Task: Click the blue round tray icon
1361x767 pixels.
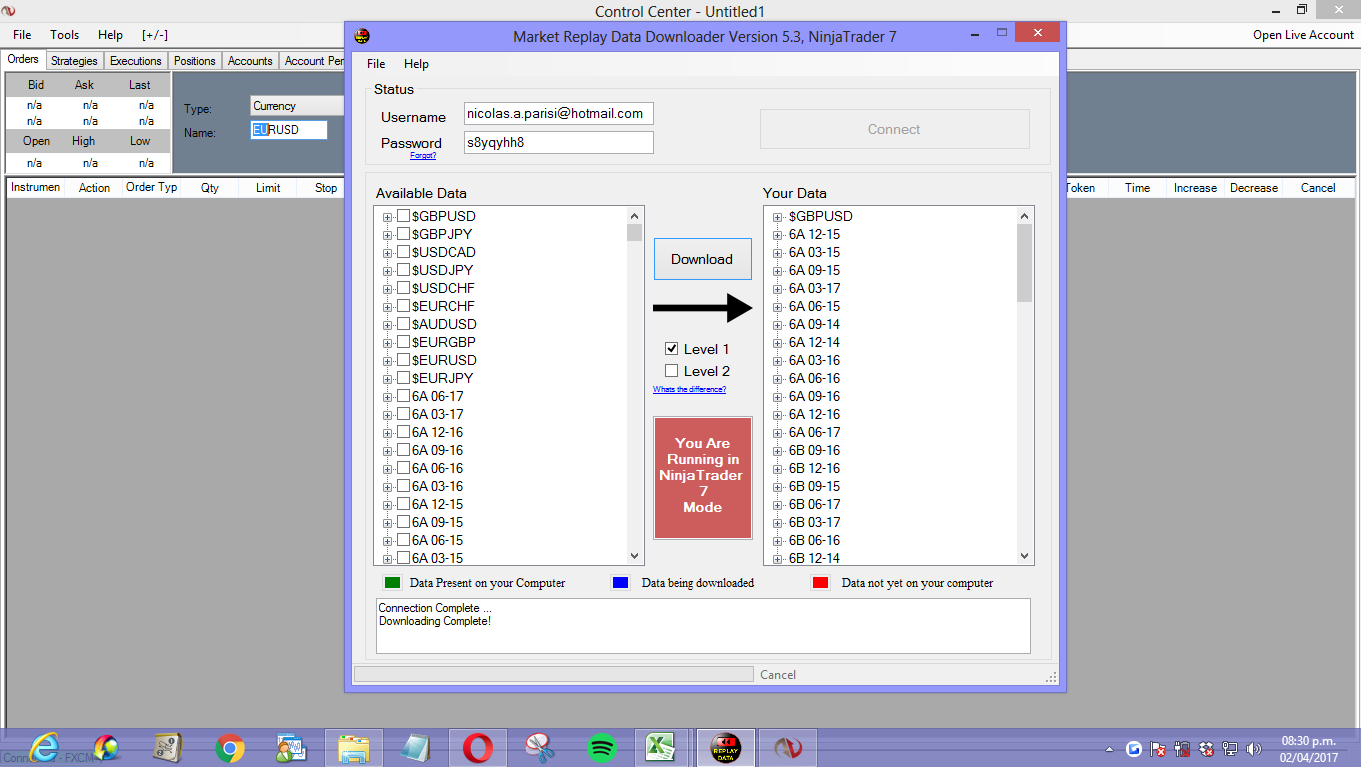Action: [x=1134, y=749]
